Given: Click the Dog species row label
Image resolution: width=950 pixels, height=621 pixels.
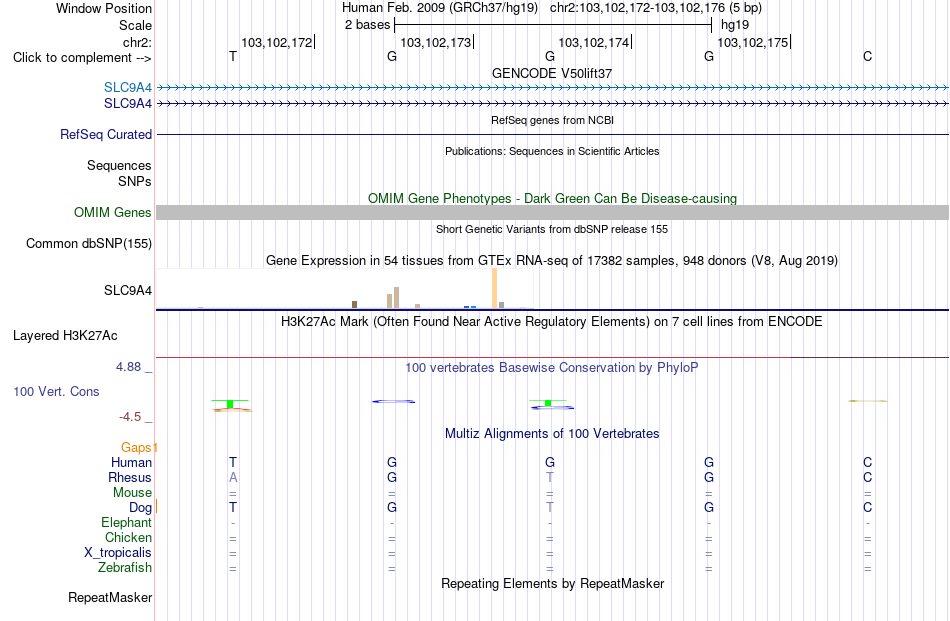Looking at the screenshot, I should (x=141, y=507).
